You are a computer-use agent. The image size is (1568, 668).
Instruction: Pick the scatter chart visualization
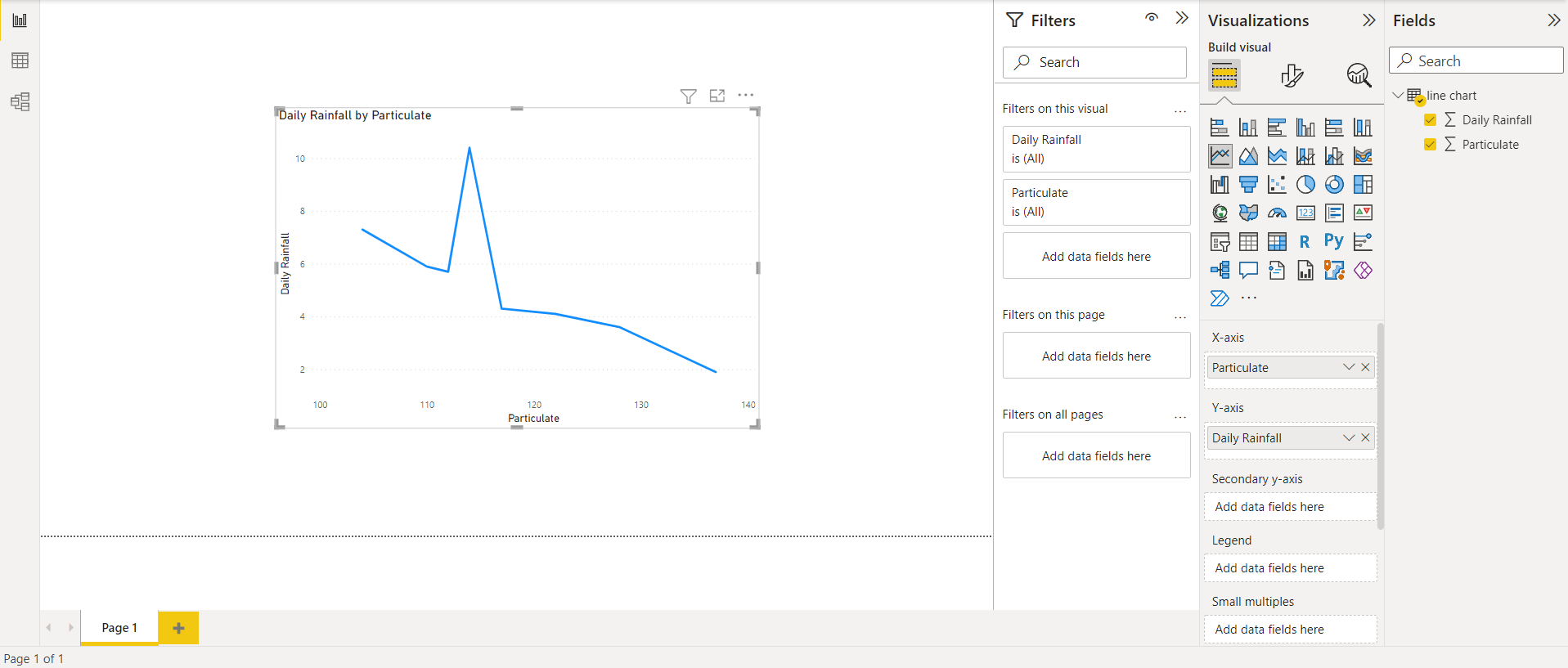click(x=1277, y=185)
